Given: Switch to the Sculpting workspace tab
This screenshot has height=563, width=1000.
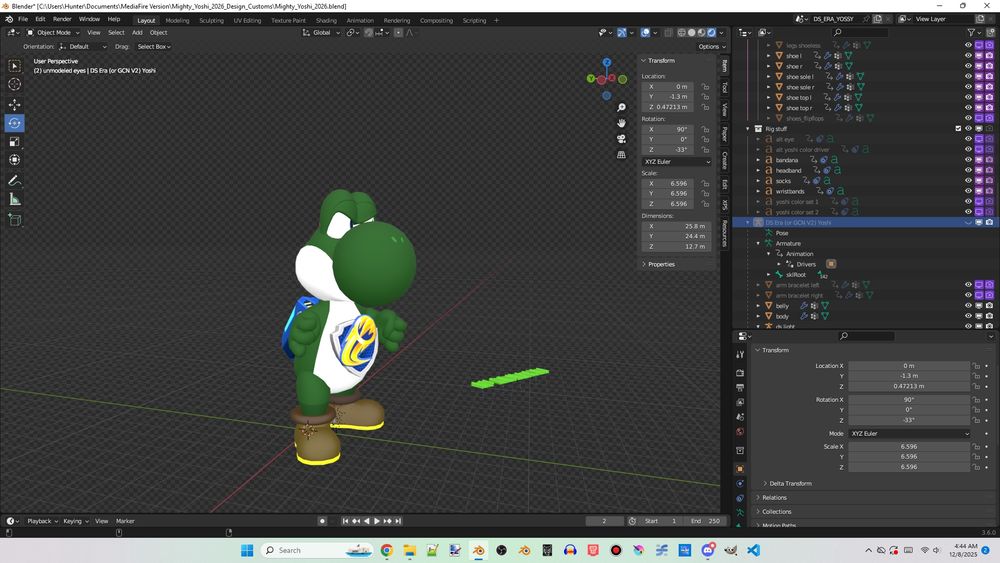Looking at the screenshot, I should 211,20.
